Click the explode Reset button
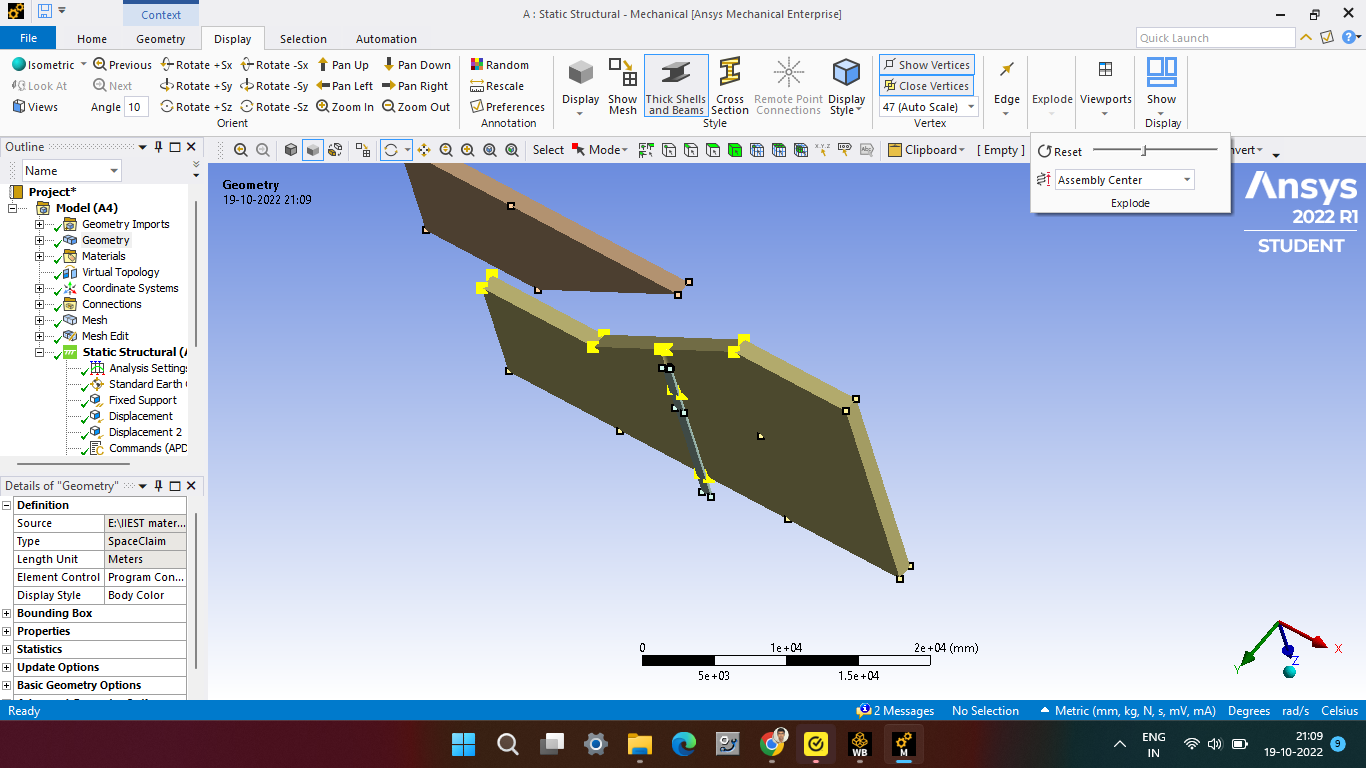1366x768 pixels. click(1060, 152)
